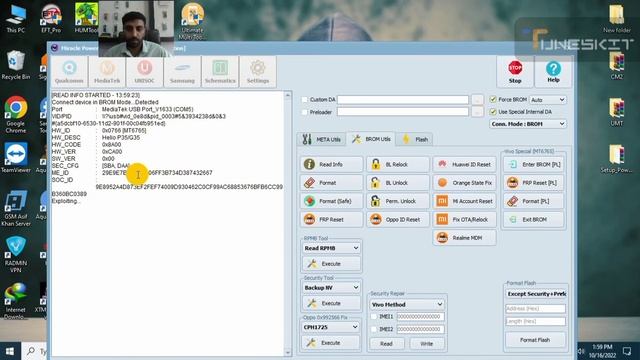Open the UNISOC module
The height and width of the screenshot is (360, 640).
tap(144, 72)
